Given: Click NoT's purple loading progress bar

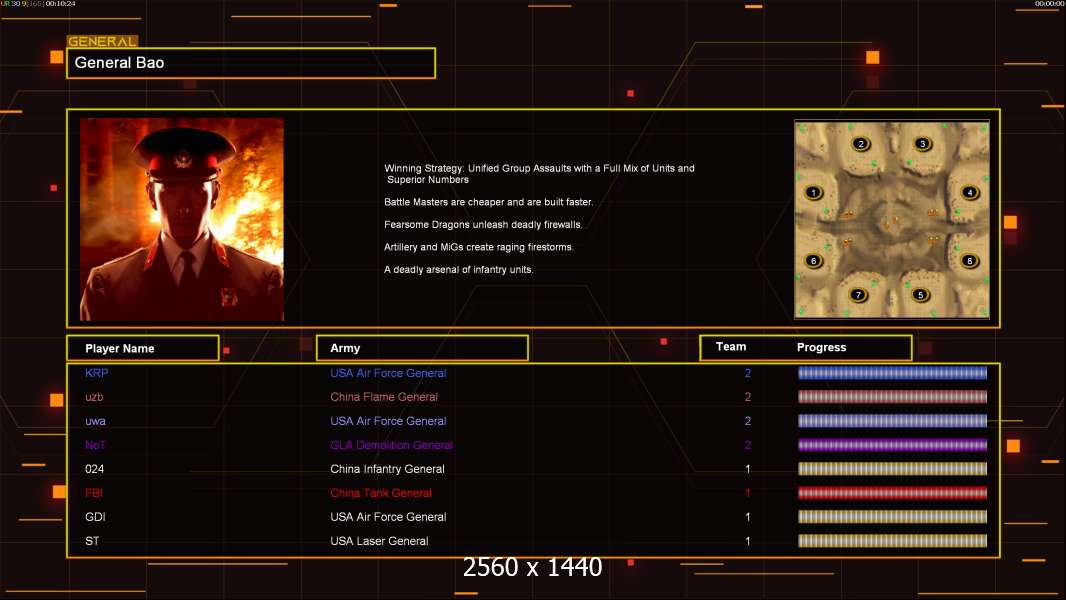Looking at the screenshot, I should tap(892, 445).
